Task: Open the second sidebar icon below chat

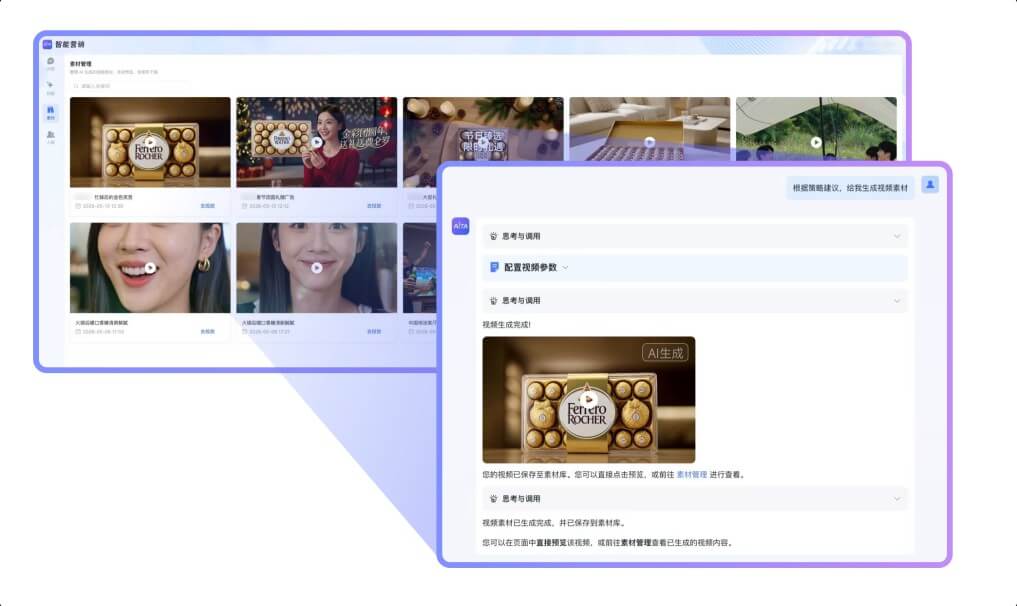Action: [x=51, y=85]
